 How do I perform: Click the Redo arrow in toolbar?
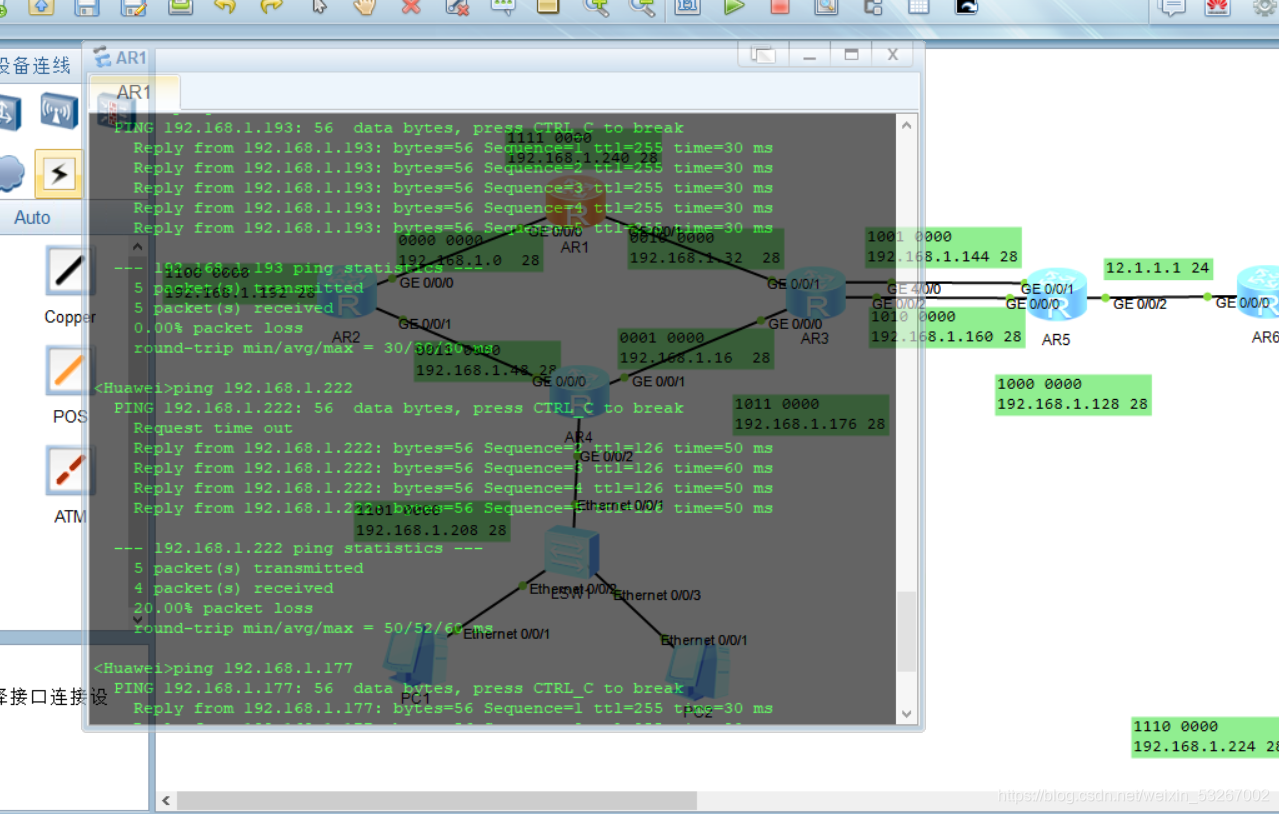pos(271,5)
